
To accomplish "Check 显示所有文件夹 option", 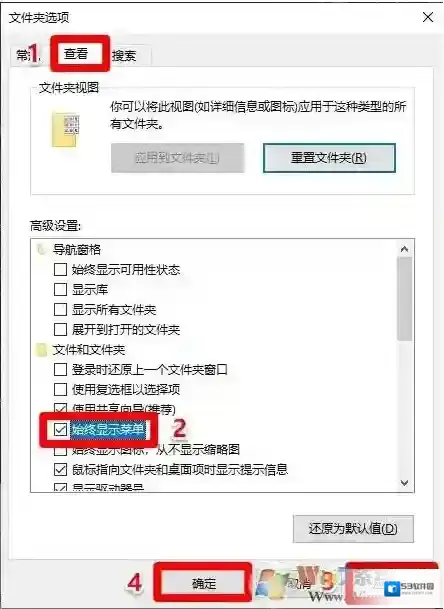I will pos(60,310).
